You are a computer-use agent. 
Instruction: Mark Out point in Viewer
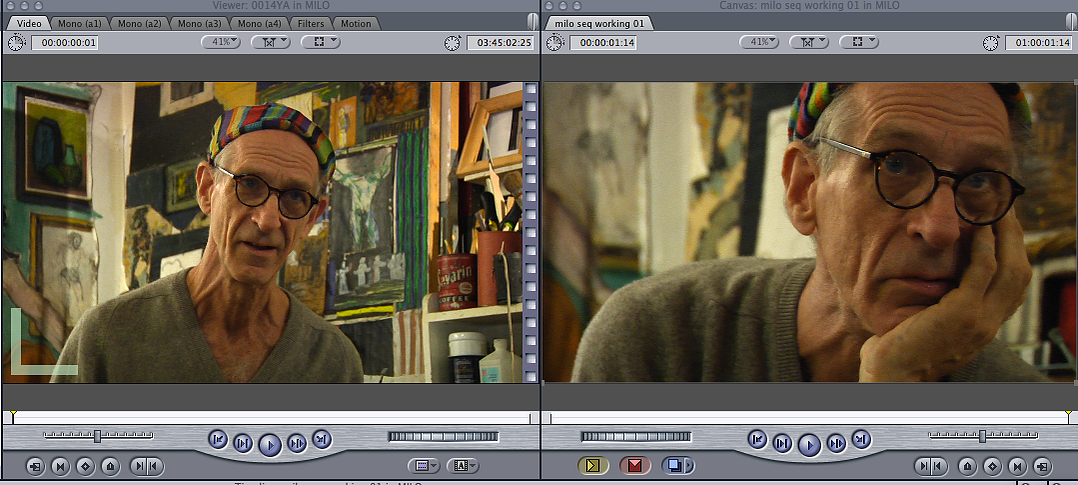155,466
